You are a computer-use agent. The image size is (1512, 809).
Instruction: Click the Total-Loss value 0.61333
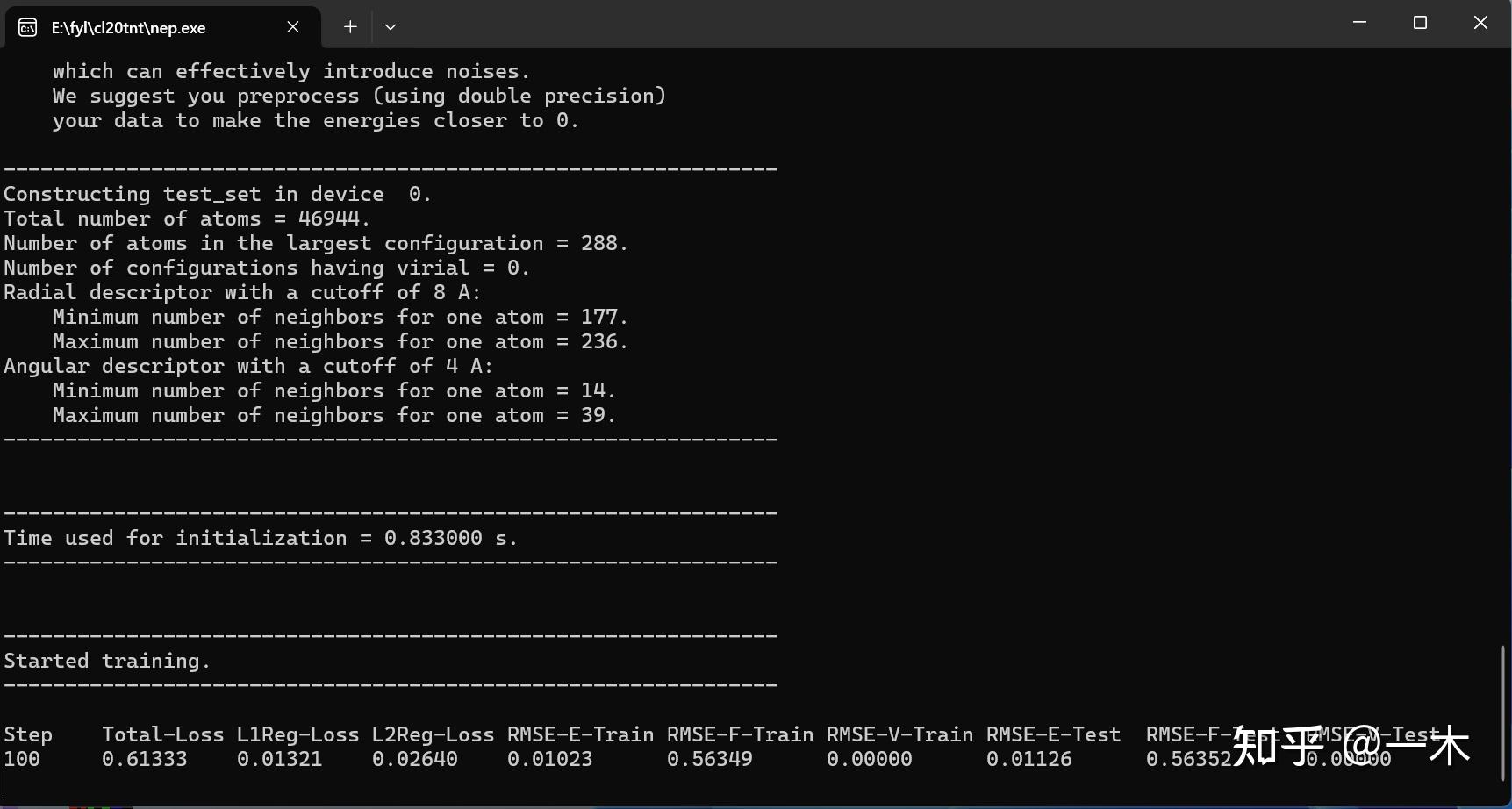point(146,759)
